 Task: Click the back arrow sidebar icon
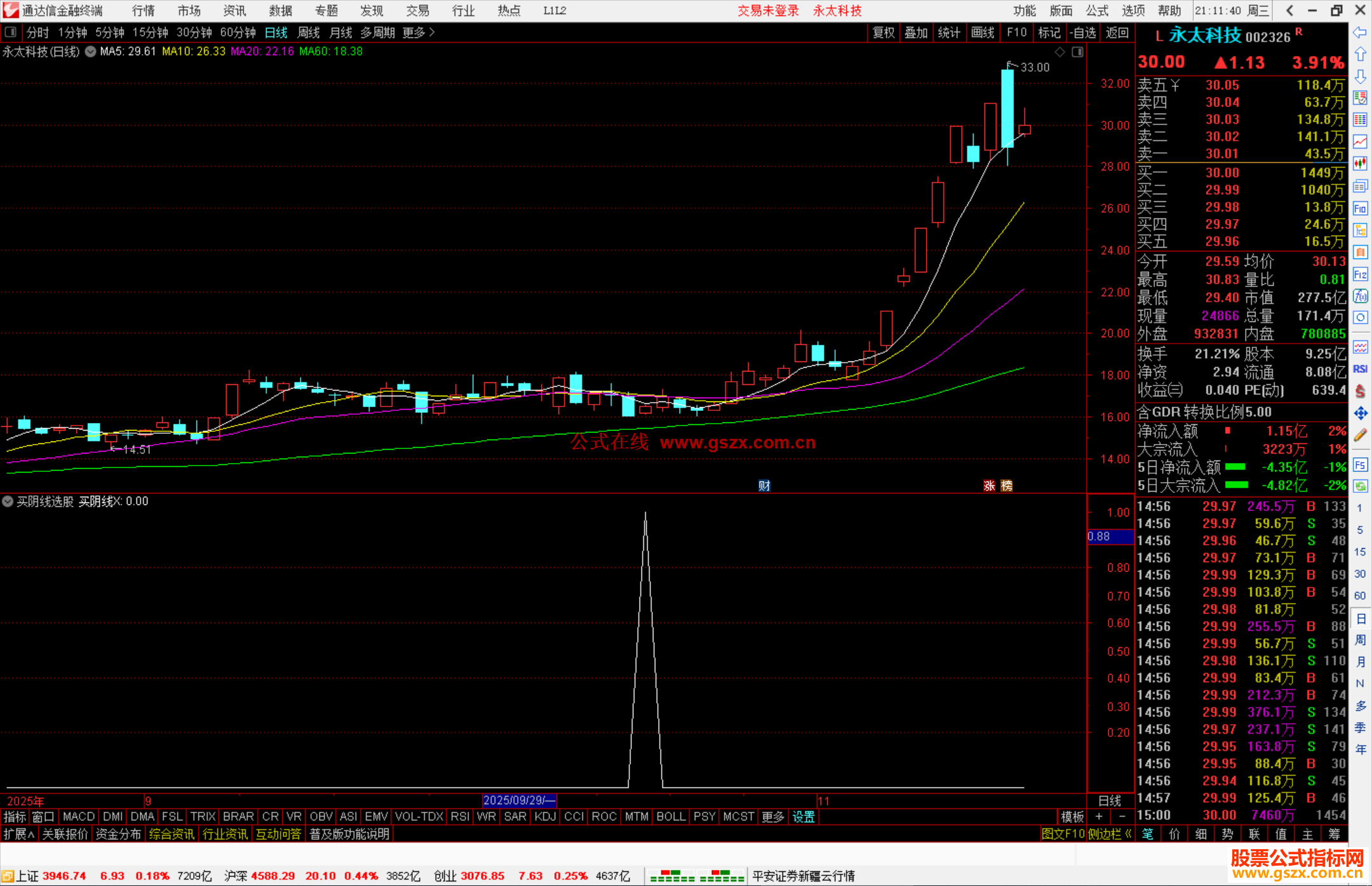click(1360, 32)
